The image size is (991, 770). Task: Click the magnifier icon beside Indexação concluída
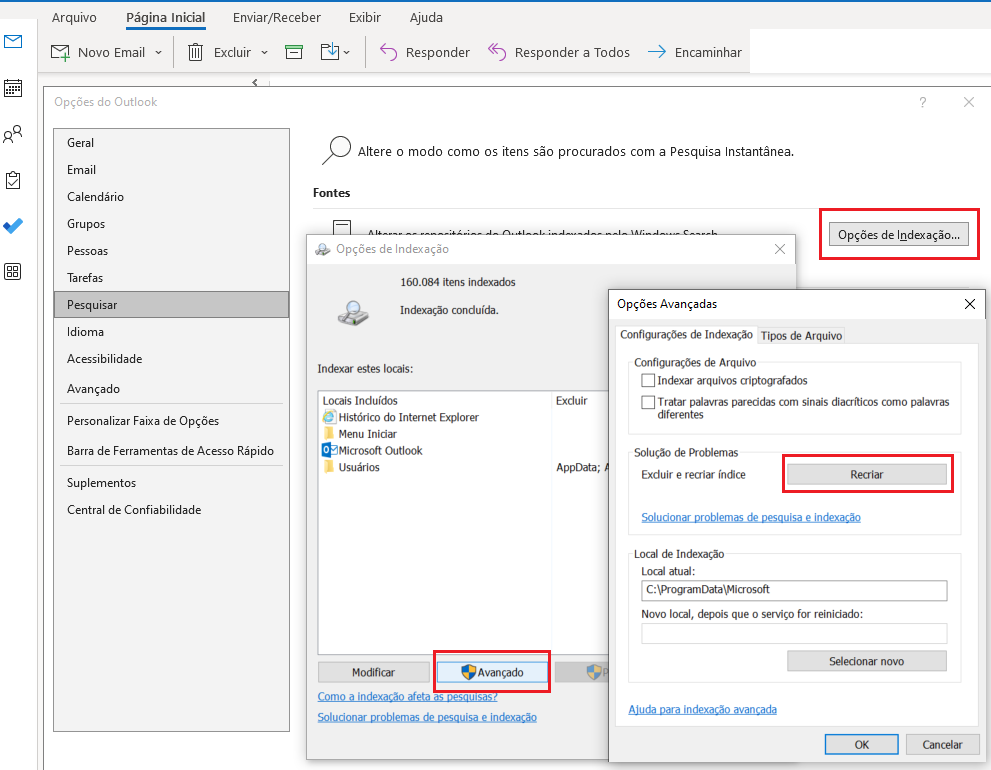(x=353, y=313)
